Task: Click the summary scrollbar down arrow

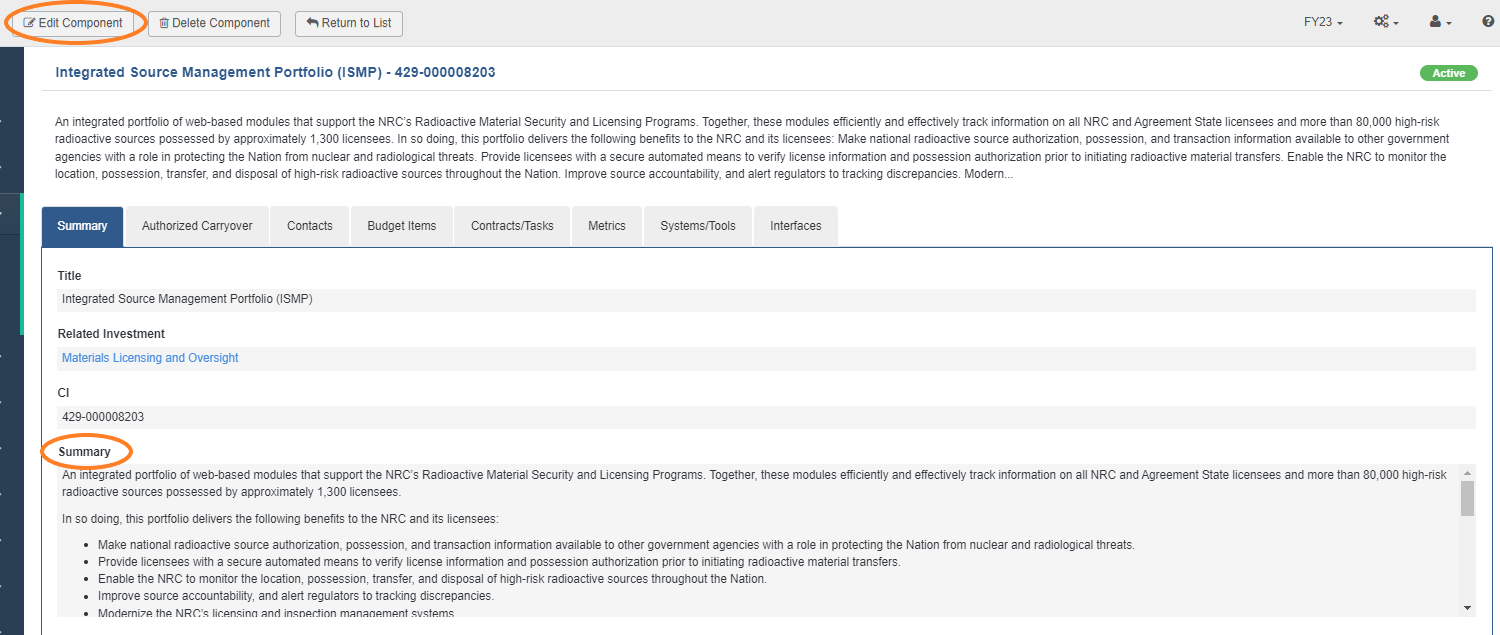Action: (x=1467, y=607)
